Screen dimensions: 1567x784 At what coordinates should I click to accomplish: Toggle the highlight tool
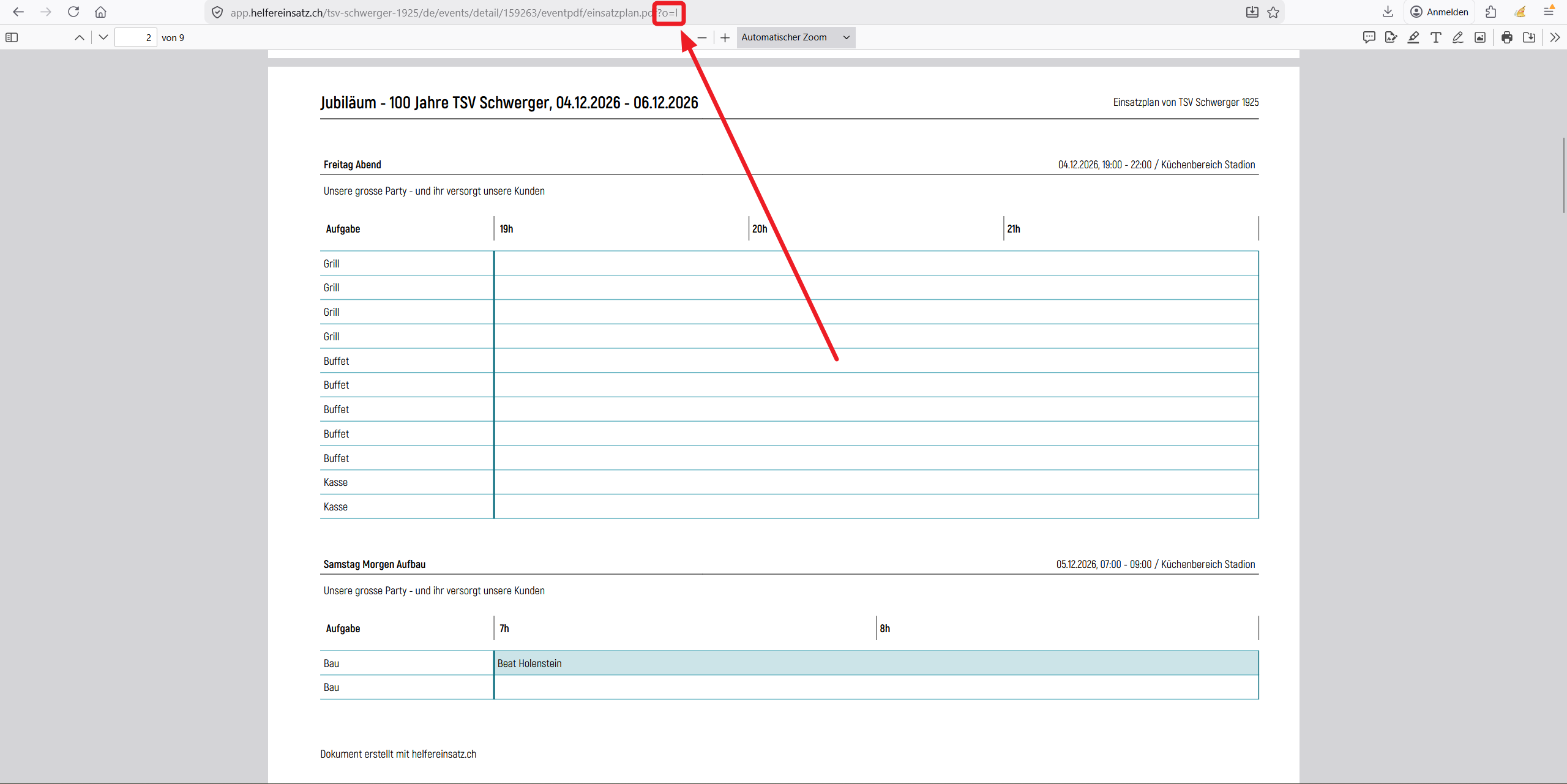coord(1413,37)
